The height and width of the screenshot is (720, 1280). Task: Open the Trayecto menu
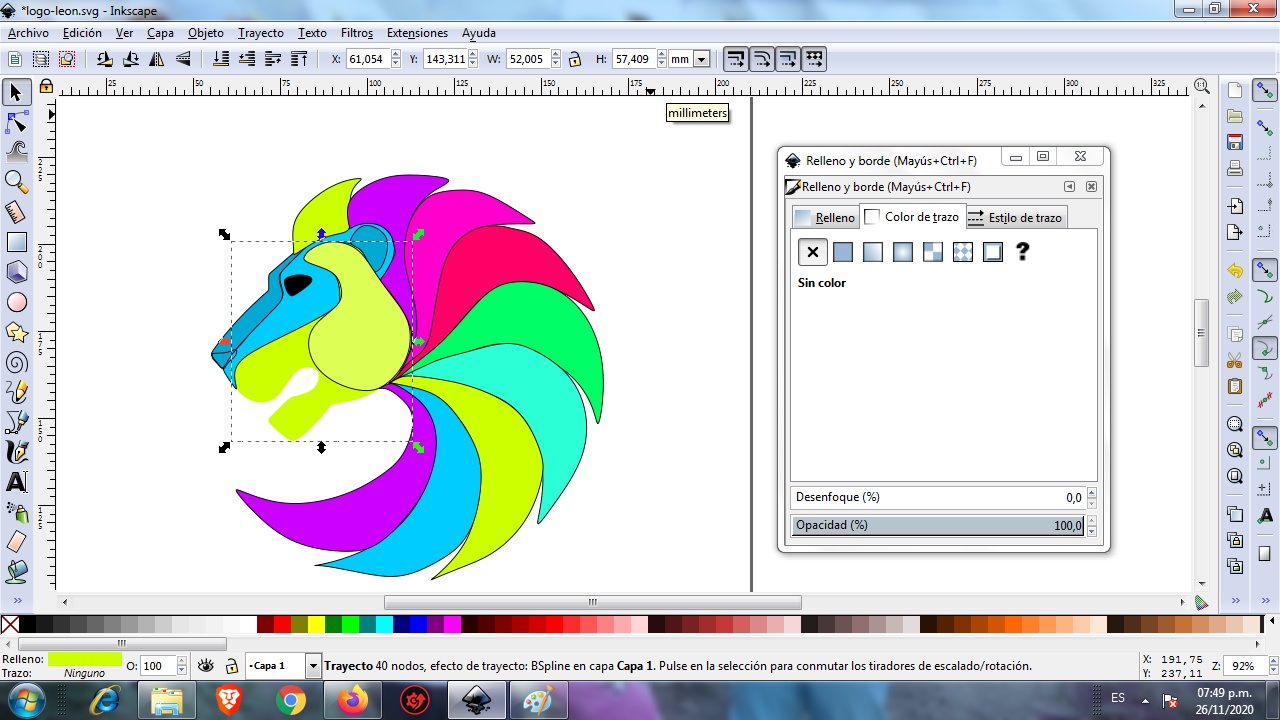click(x=261, y=33)
